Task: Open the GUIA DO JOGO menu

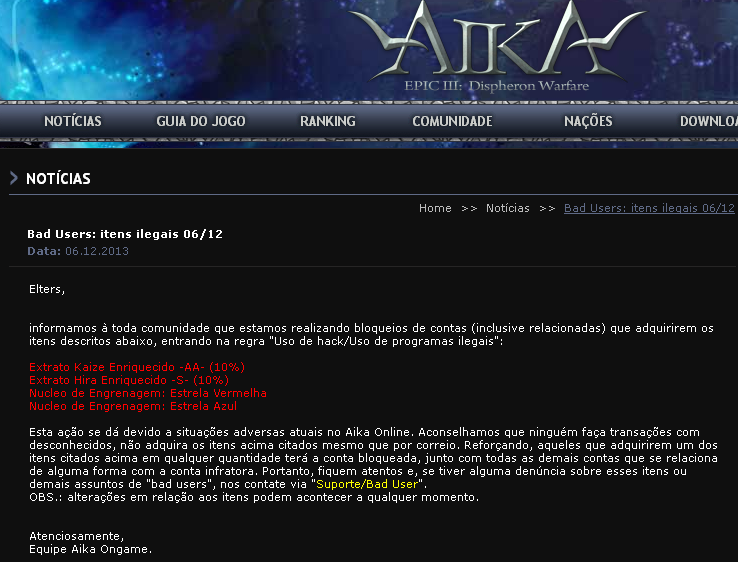Action: point(201,121)
